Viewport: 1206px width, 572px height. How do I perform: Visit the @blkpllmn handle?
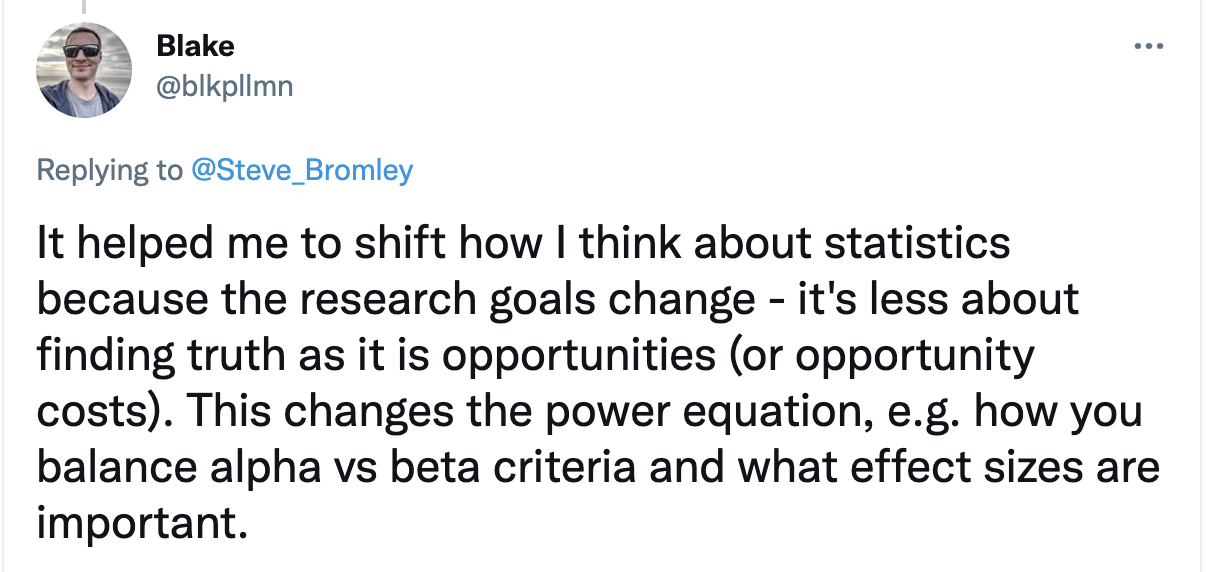225,87
